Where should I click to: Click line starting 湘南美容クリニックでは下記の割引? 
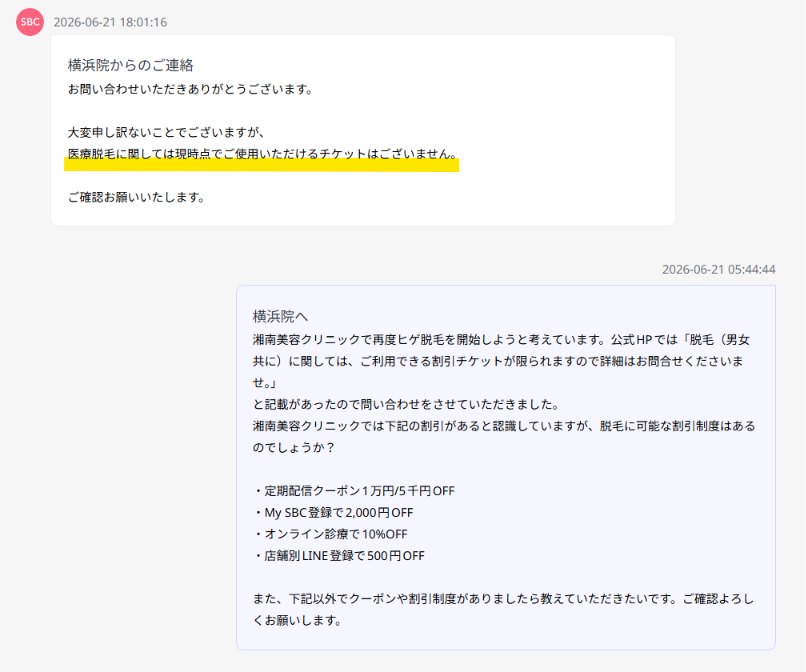coord(504,426)
